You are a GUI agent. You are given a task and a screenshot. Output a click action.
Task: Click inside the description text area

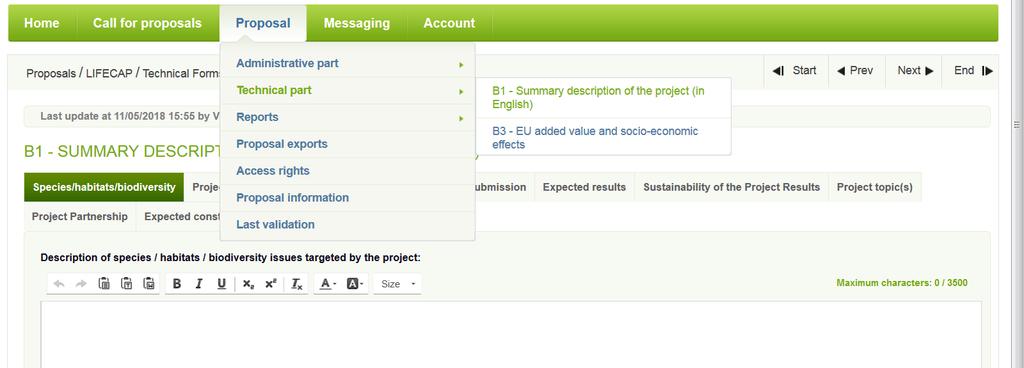[511, 334]
